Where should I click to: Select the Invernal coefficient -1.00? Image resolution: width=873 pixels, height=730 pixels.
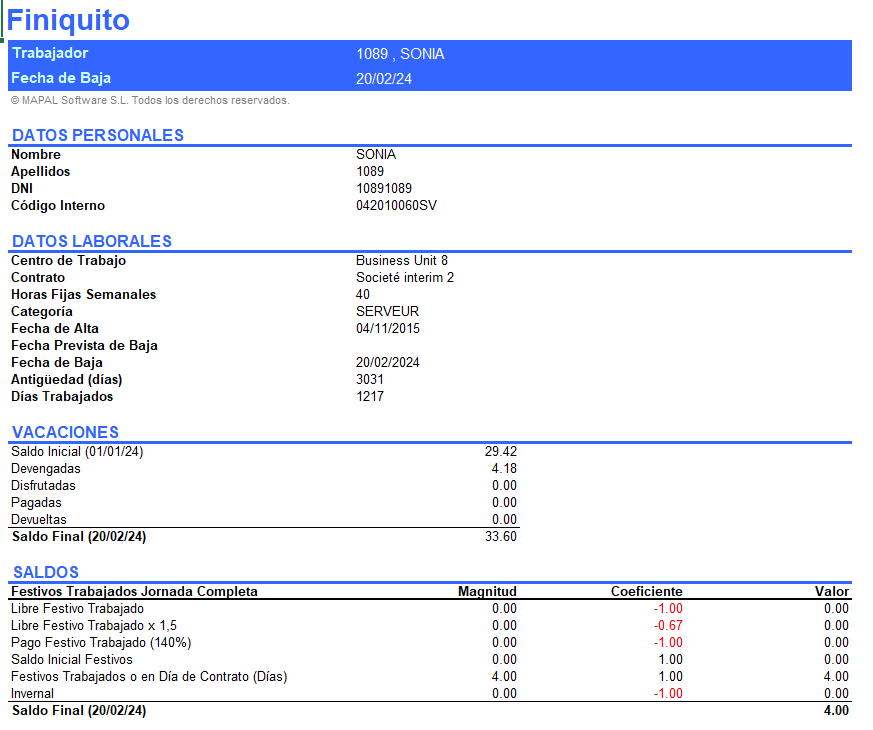668,694
